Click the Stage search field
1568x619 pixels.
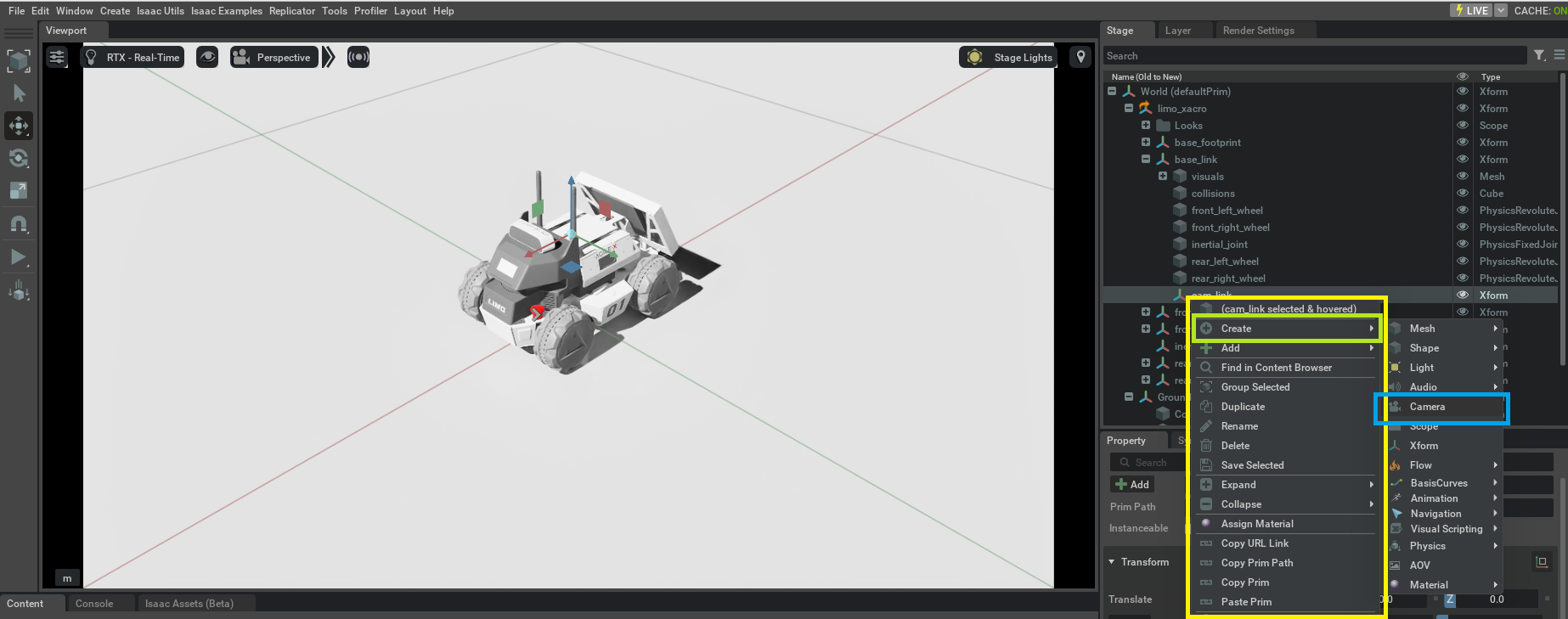click(1314, 56)
